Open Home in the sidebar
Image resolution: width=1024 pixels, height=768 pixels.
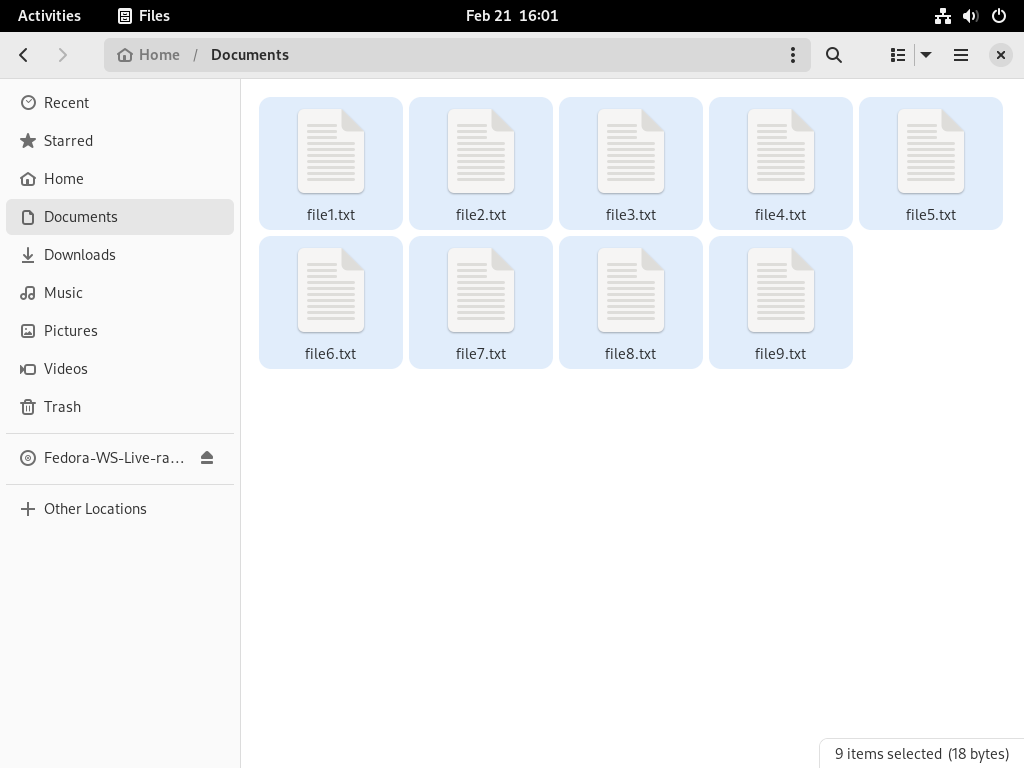(x=120, y=178)
